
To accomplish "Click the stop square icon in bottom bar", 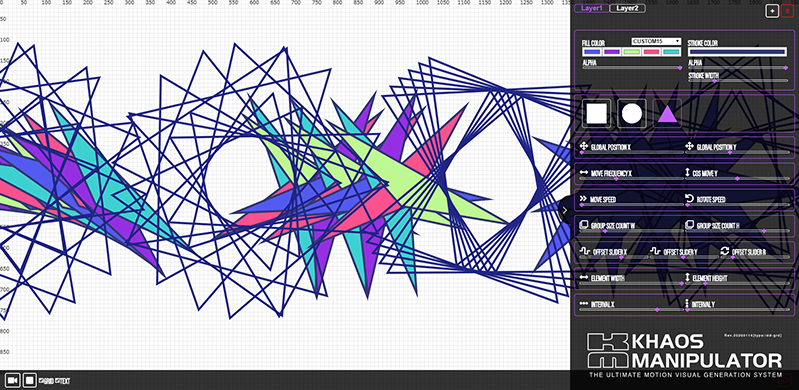I will point(30,380).
